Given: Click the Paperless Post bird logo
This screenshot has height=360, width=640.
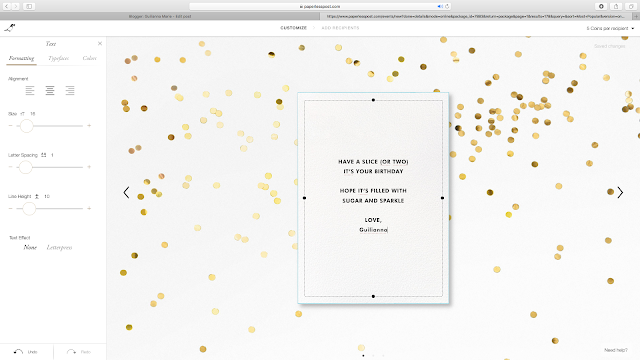Looking at the screenshot, I should pyautogui.click(x=10, y=28).
